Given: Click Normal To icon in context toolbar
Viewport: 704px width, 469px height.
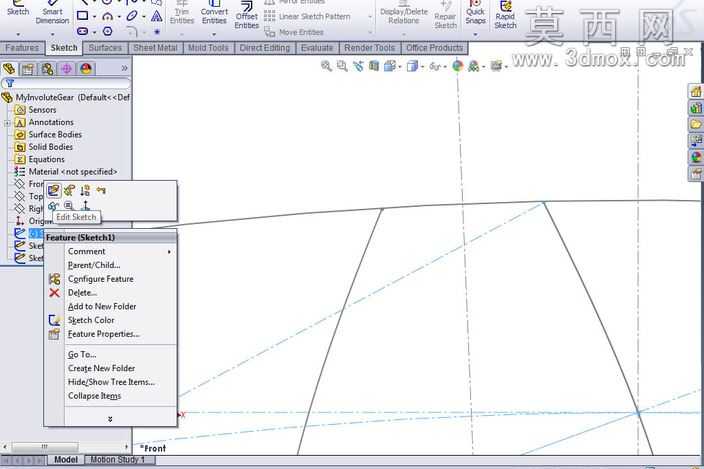Looking at the screenshot, I should (x=85, y=206).
